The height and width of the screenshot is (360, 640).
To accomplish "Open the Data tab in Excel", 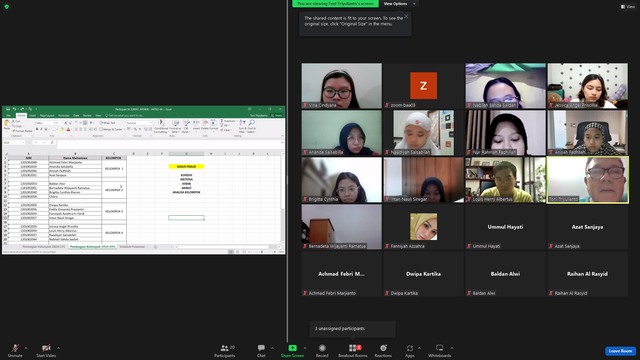I will 76,116.
